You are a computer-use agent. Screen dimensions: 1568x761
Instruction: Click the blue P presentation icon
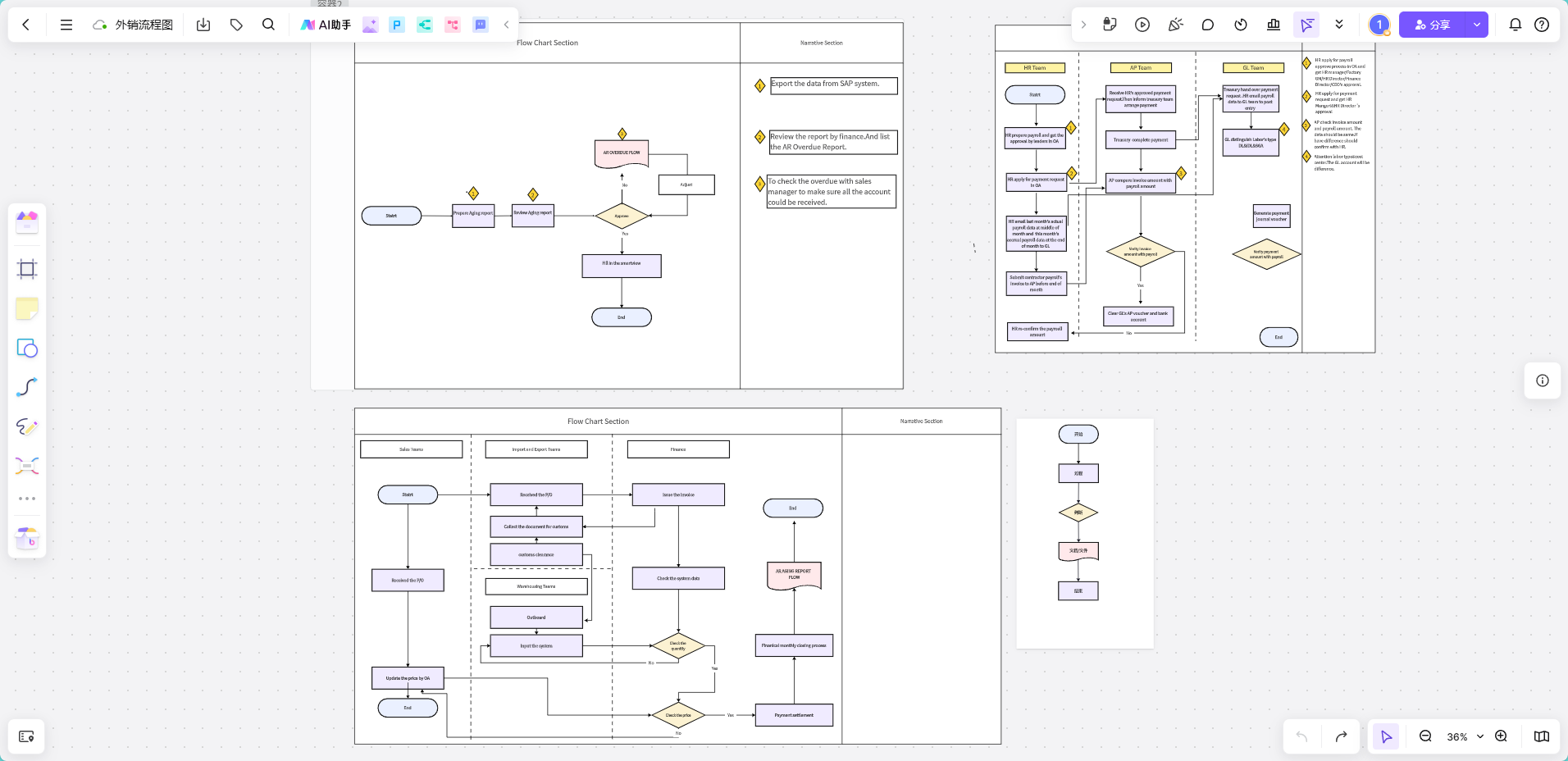397,25
